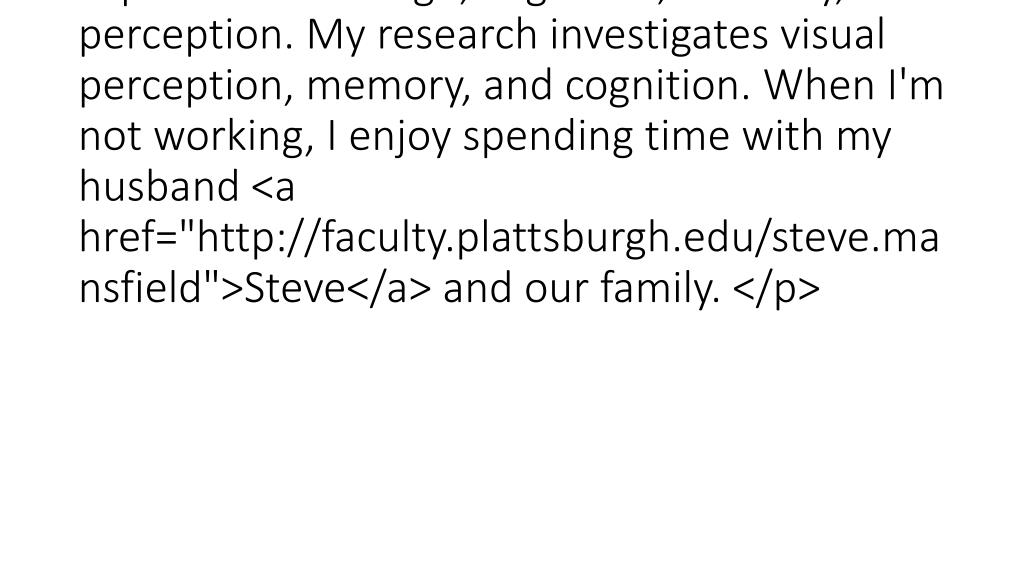The image size is (1024, 576).
Task: Click the word "husband"
Action: (x=159, y=187)
